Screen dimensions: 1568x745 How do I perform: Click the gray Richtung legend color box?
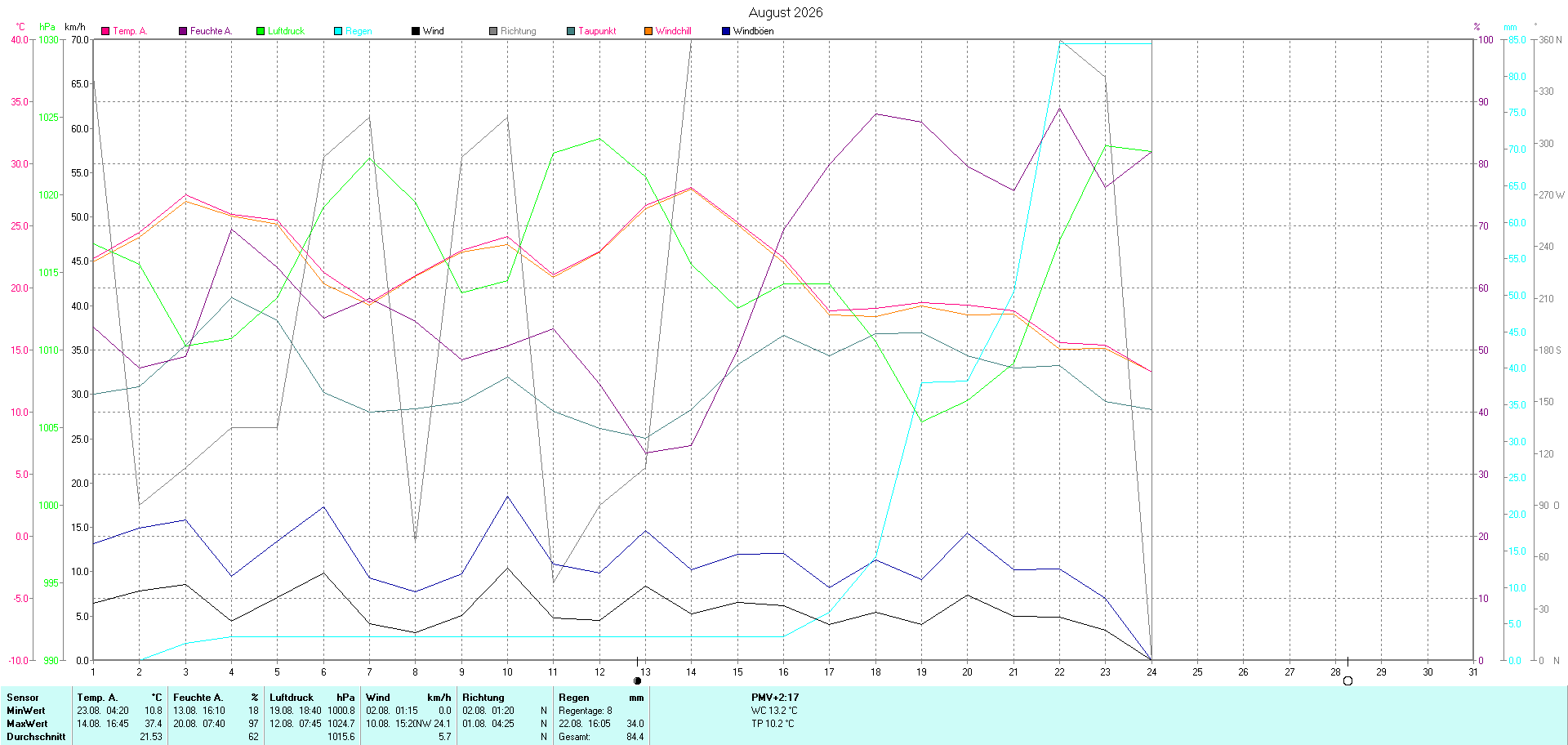(493, 31)
